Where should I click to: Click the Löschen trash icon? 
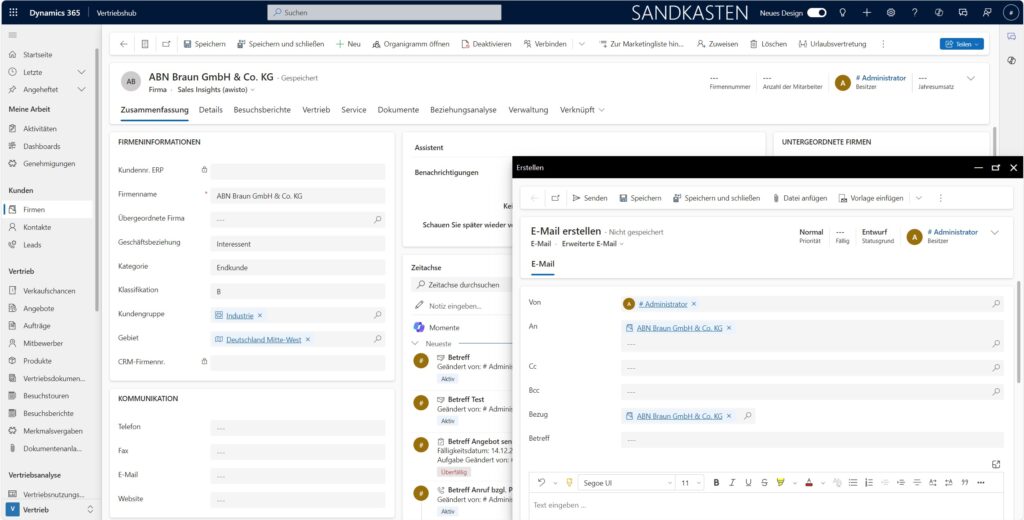[753, 44]
